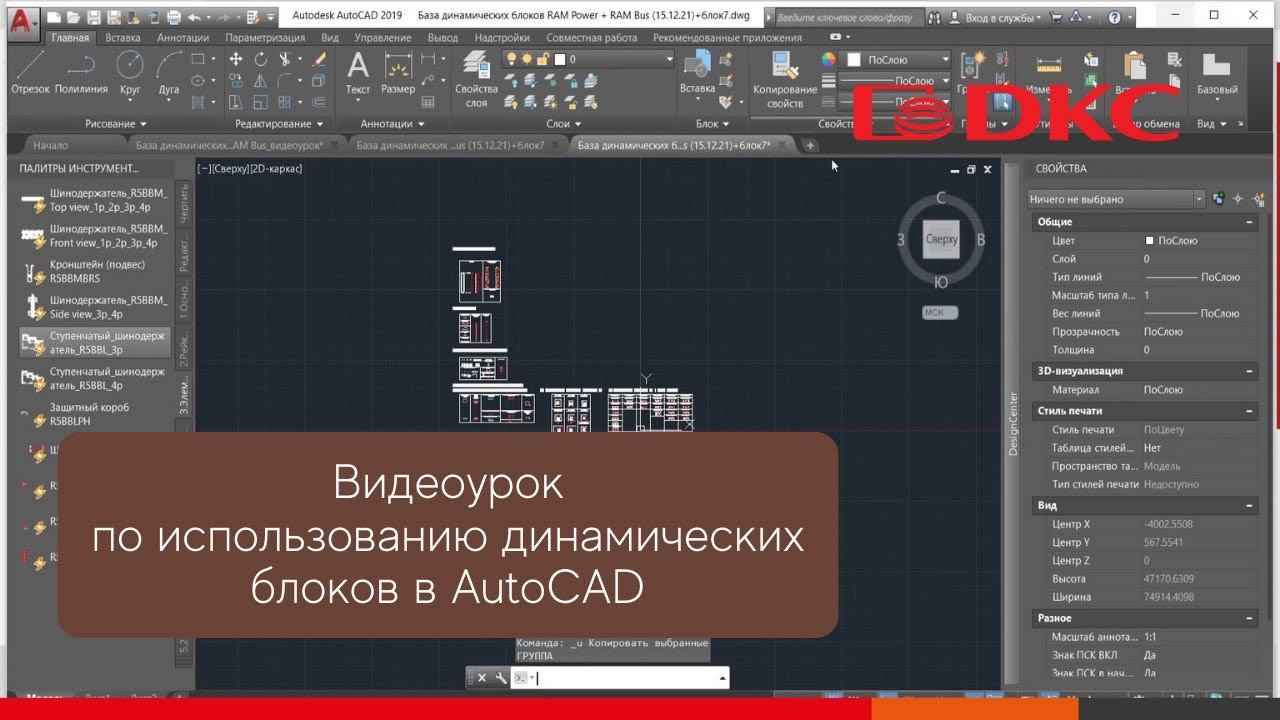1280x720 pixels.
Task: Switch to the Вывод ribbon tab
Action: (443, 38)
